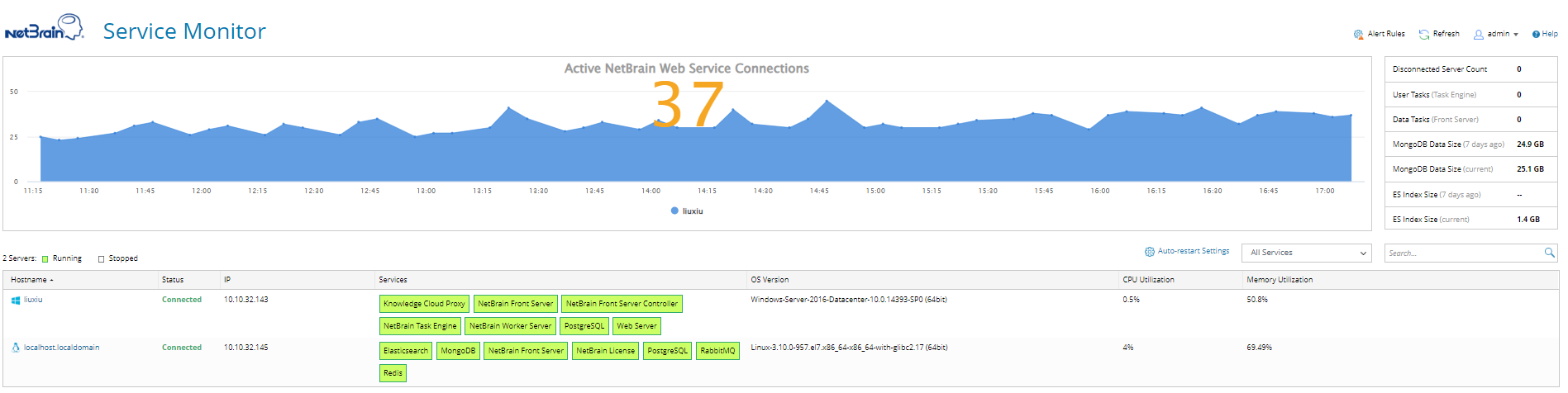
Task: Toggle the Running servers filter box
Action: click(x=45, y=259)
